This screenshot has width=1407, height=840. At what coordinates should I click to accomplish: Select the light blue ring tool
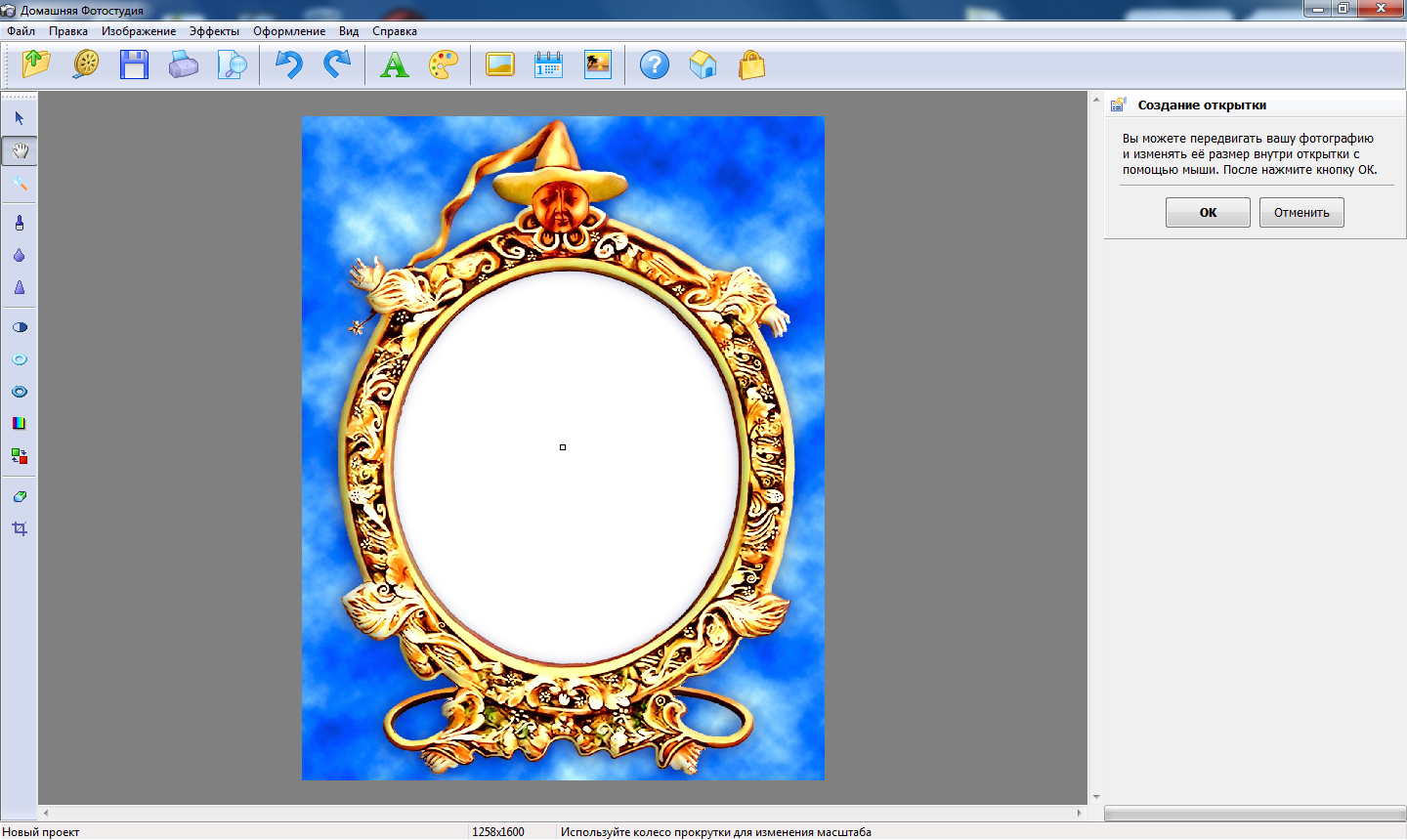point(20,359)
